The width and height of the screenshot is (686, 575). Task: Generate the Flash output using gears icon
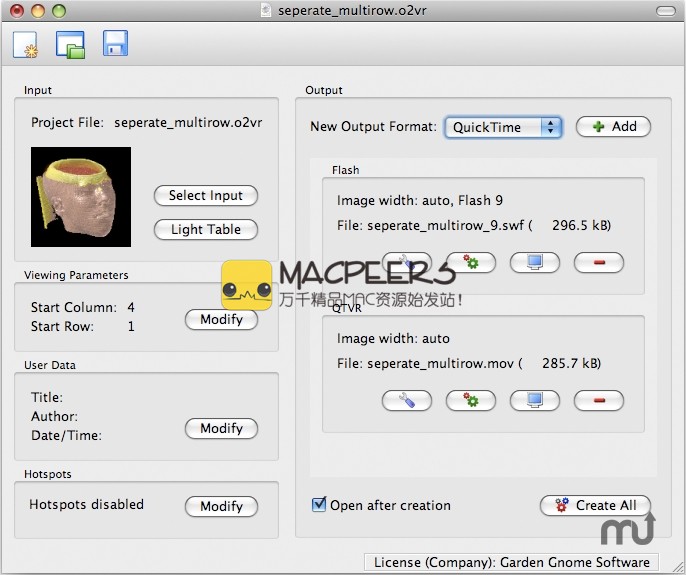pyautogui.click(x=471, y=263)
